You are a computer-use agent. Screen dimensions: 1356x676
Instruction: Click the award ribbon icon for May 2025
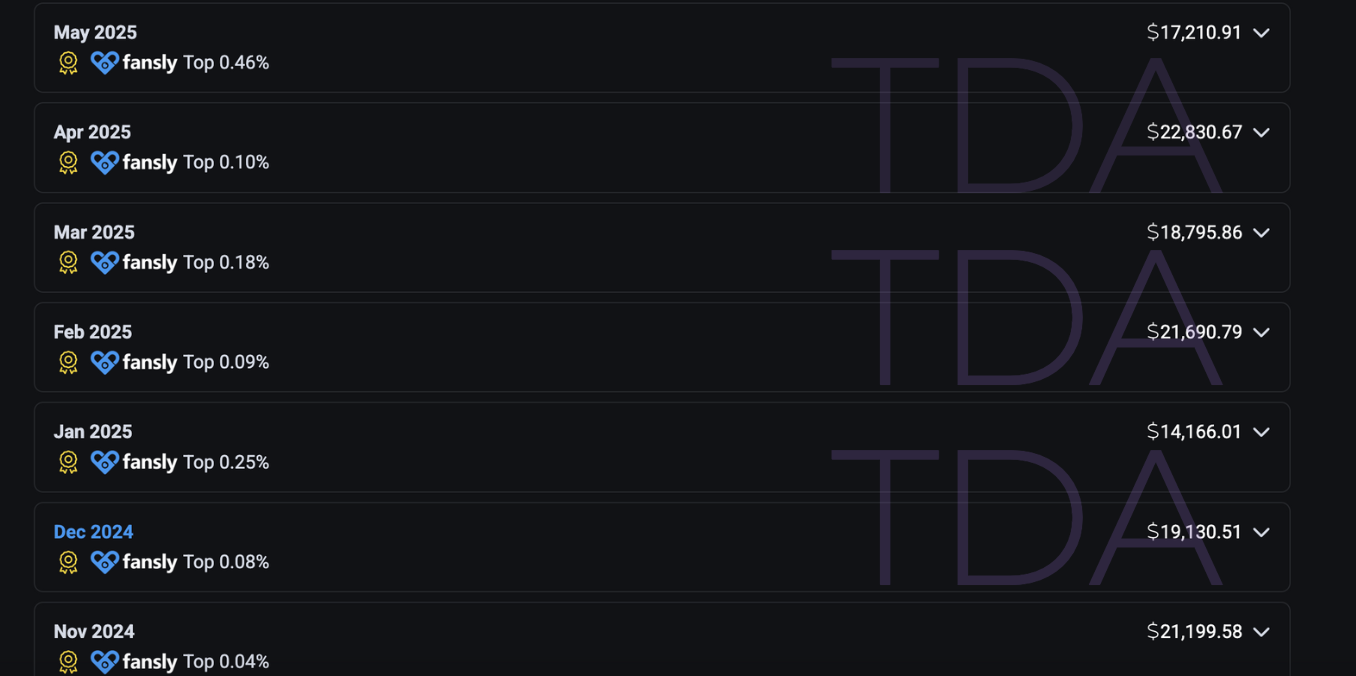(68, 63)
